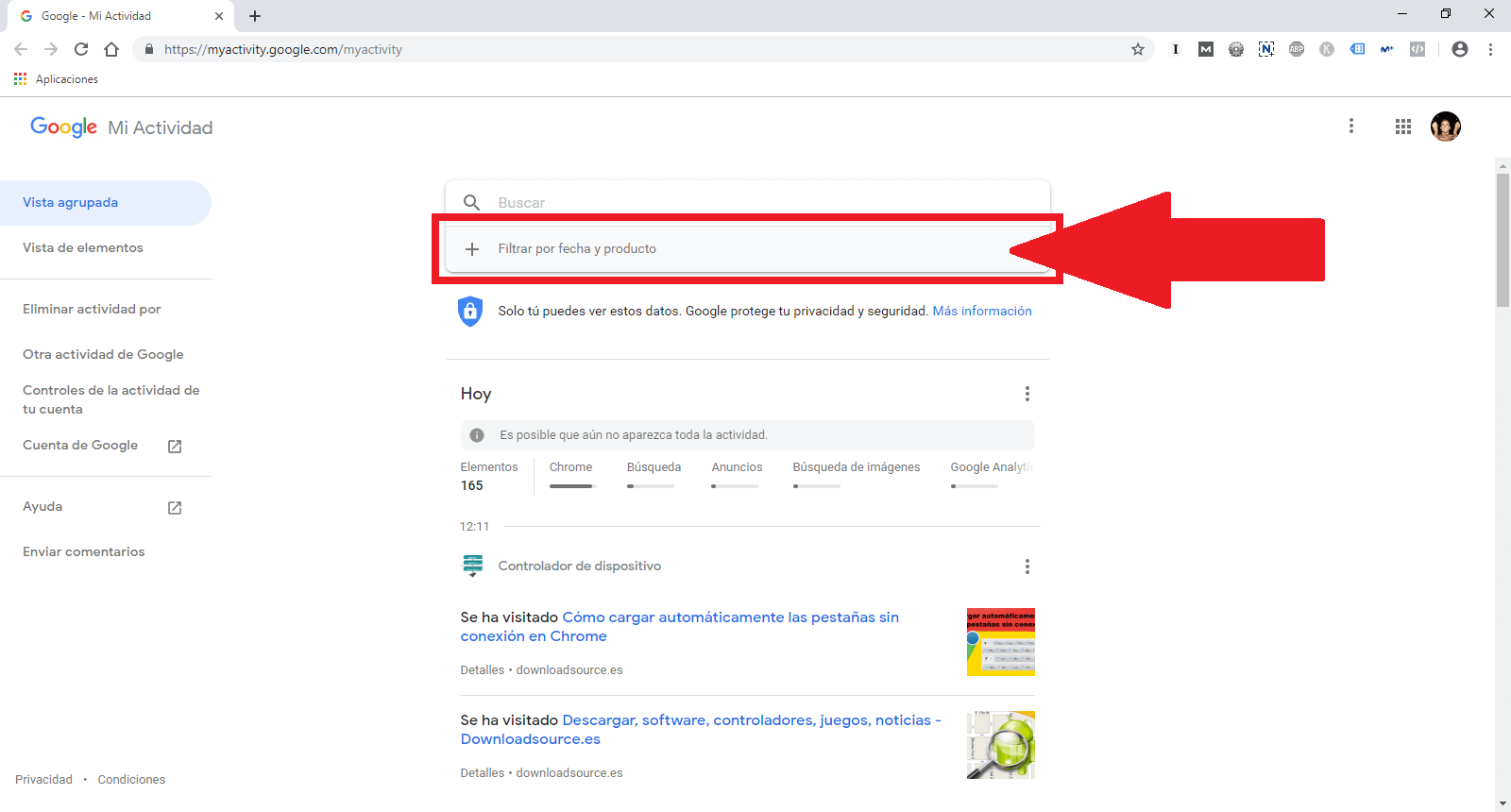Click the privacy shield lock icon

[470, 311]
